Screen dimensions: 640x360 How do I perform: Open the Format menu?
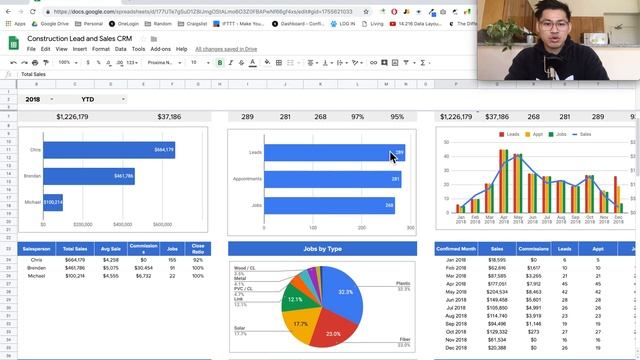click(101, 49)
